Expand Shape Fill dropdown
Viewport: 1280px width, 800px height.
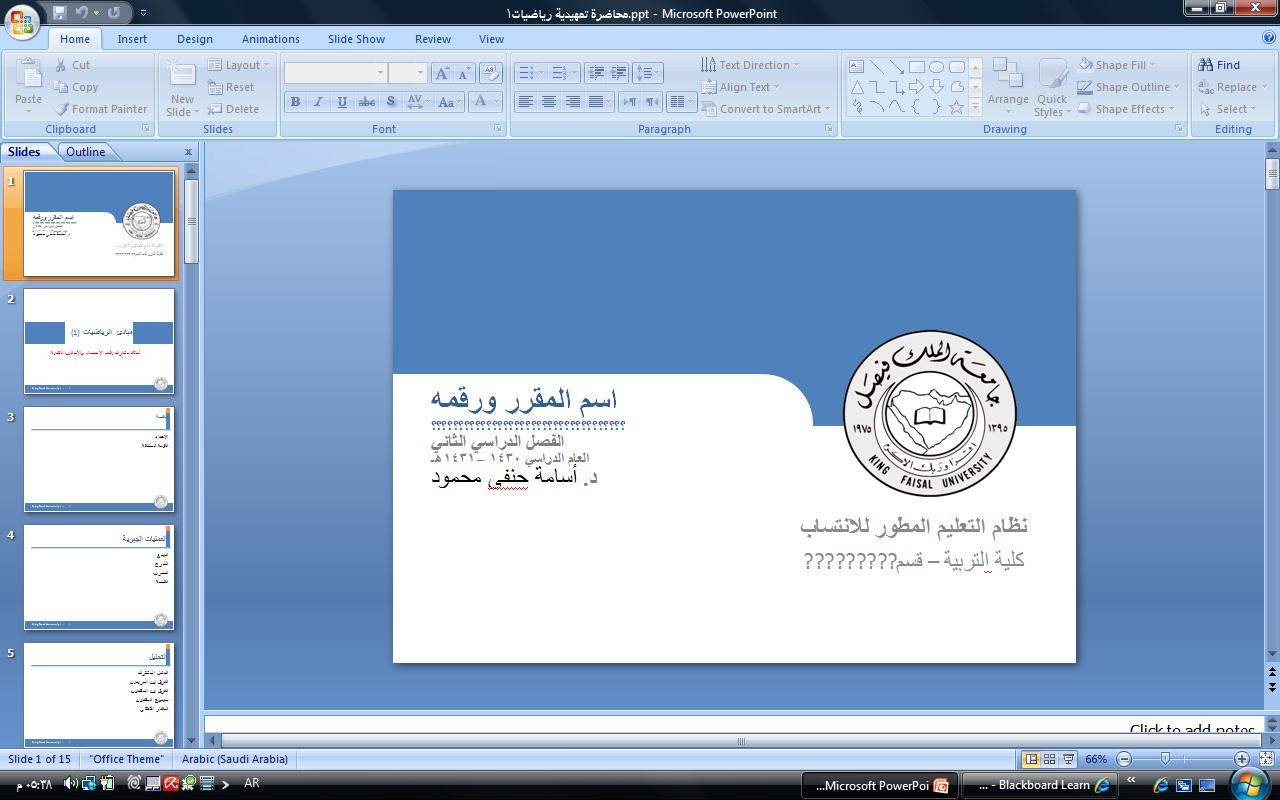1118,65
